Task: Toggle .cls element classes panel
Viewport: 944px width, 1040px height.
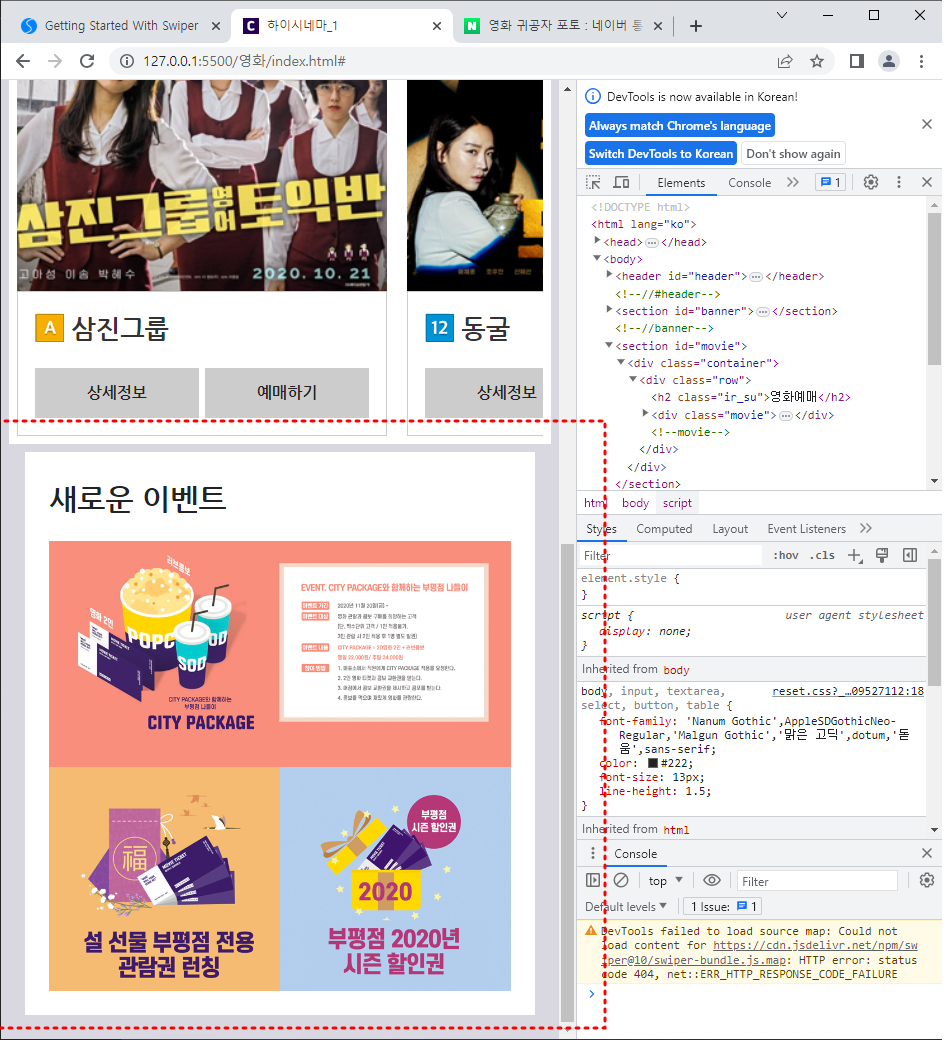Action: pos(822,556)
